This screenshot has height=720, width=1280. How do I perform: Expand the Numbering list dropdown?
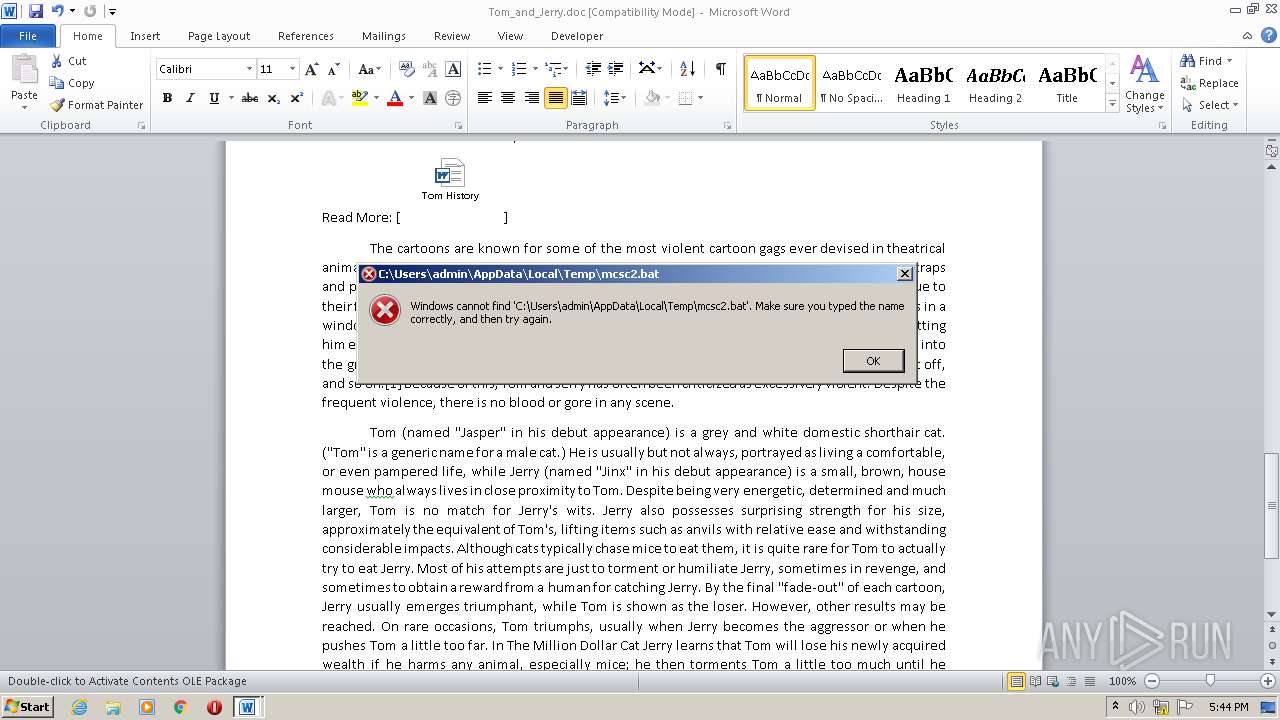click(535, 68)
